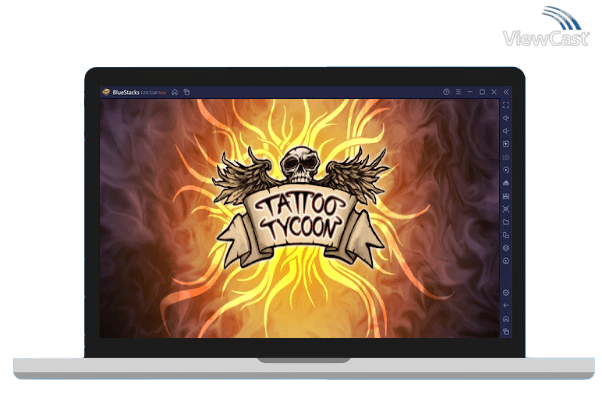Click the sidebar circular play icon

[x=506, y=170]
